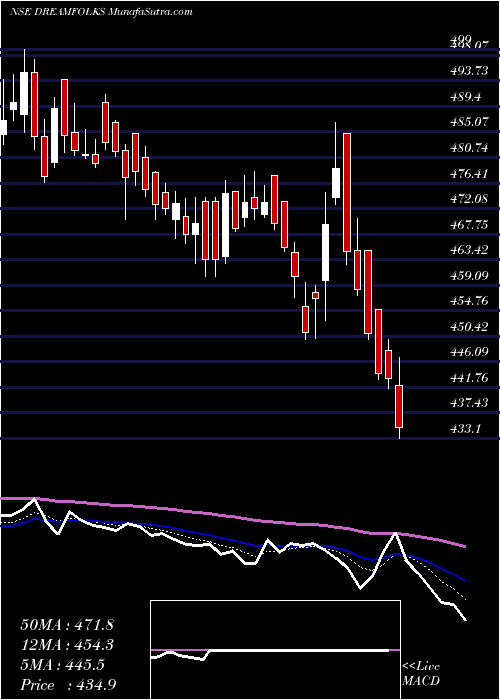This screenshot has height=700, width=500.
Task: Select the 454.76 price level label
Action: click(x=468, y=301)
